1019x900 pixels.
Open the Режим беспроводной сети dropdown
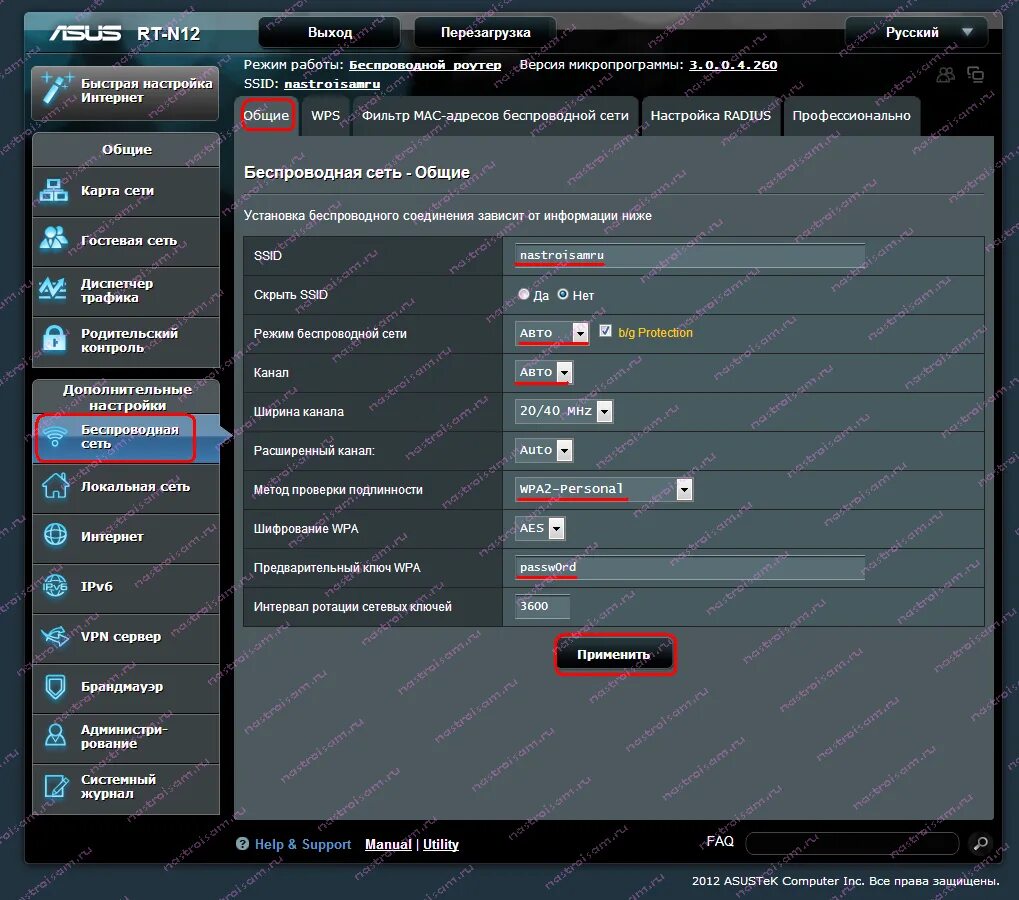(552, 333)
